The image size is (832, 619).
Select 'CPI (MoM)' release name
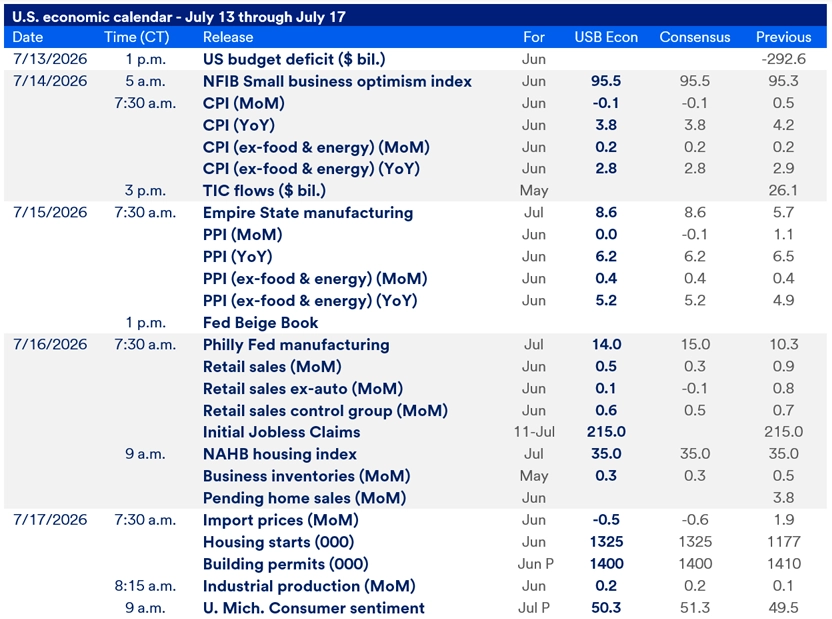pyautogui.click(x=244, y=103)
